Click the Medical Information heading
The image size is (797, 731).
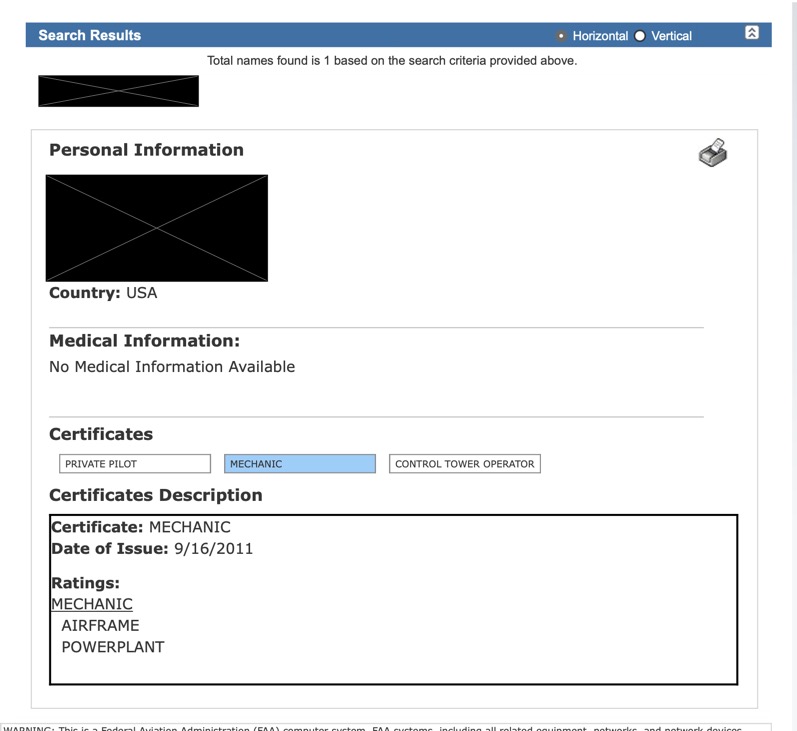coord(144,341)
